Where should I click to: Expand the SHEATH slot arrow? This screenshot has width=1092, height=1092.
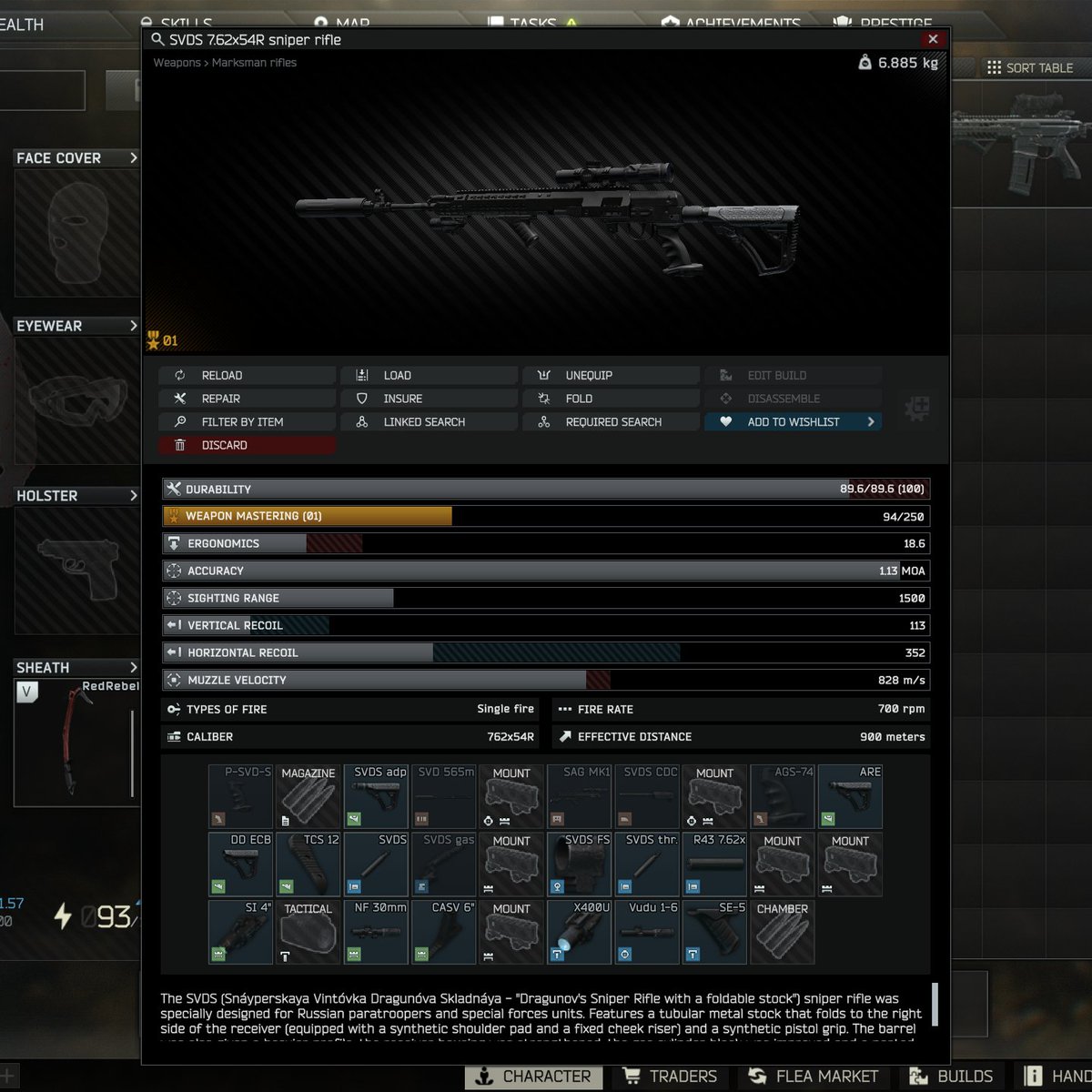click(x=133, y=668)
